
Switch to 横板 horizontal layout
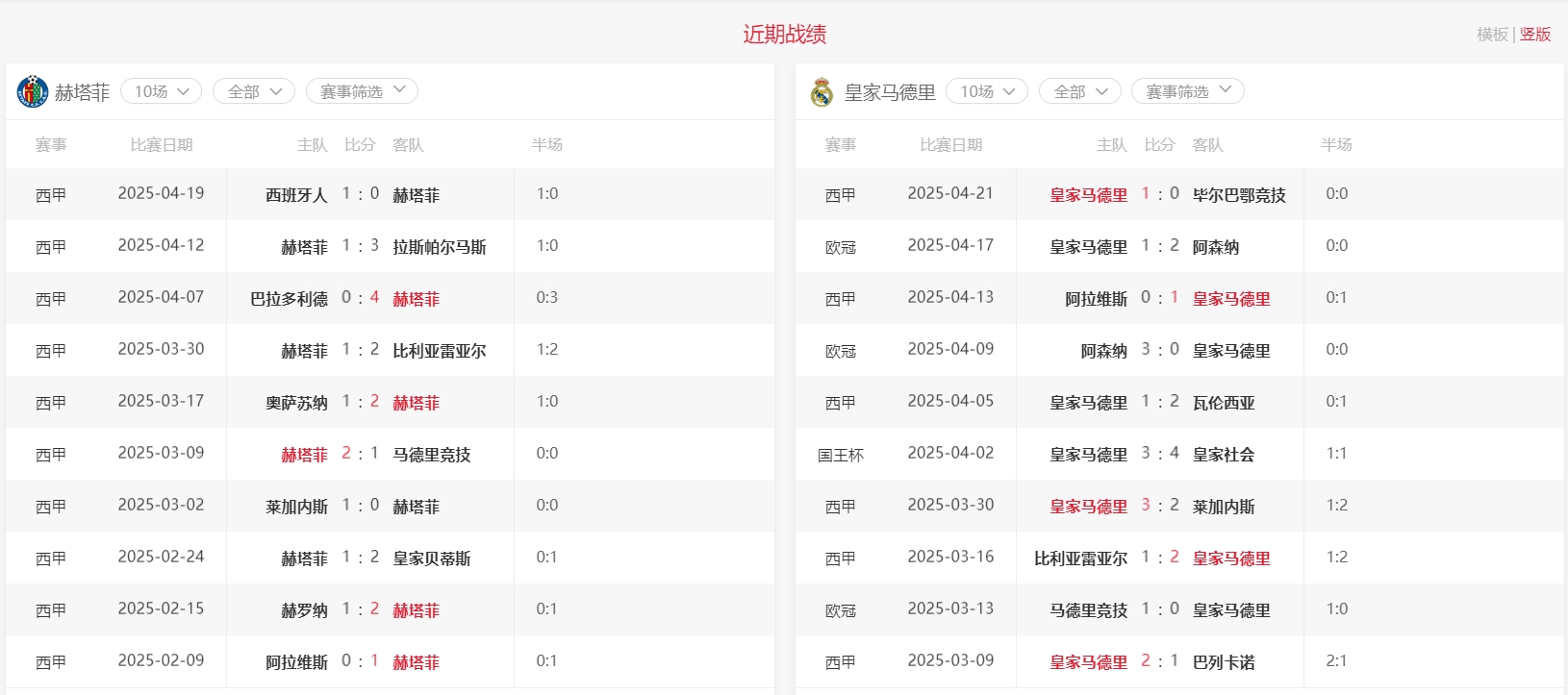pyautogui.click(x=1492, y=35)
